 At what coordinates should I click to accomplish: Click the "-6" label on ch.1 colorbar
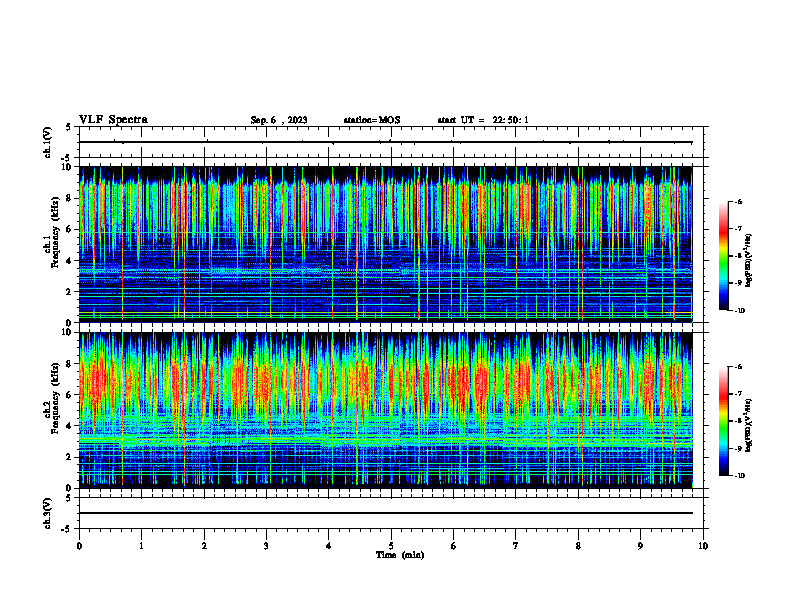(x=738, y=201)
